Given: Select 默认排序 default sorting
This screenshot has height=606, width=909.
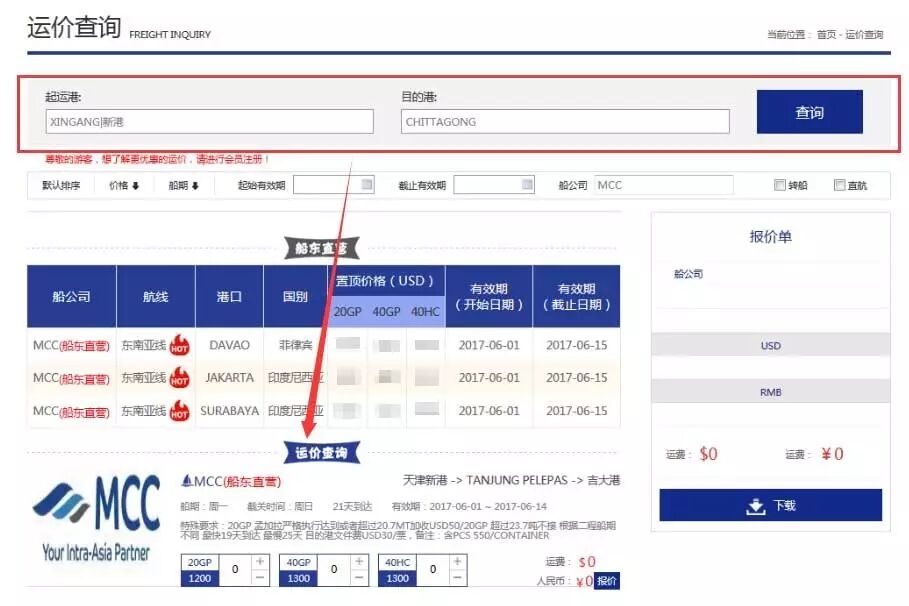Looking at the screenshot, I should 61,186.
